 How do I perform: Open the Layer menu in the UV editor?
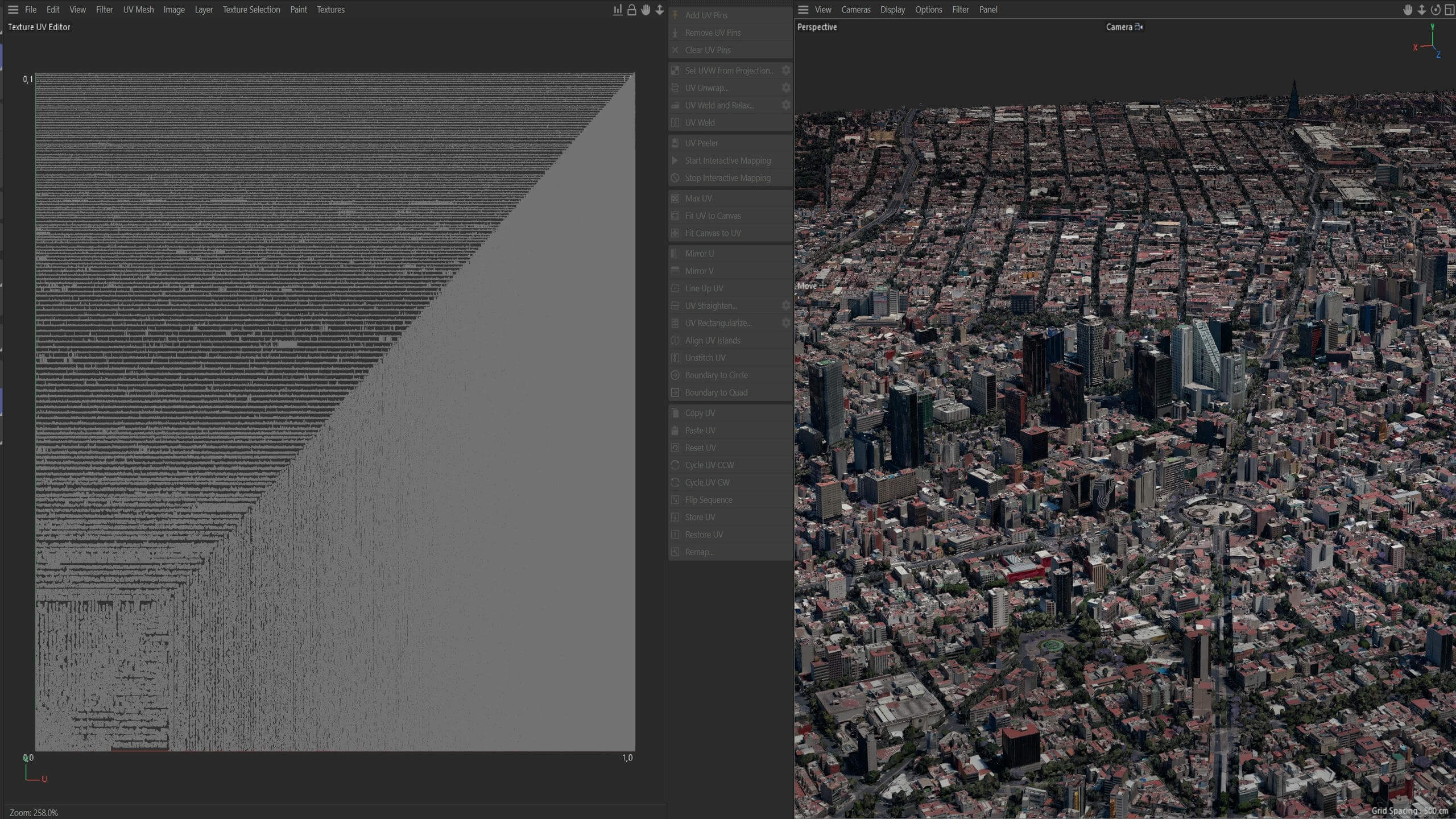(204, 10)
